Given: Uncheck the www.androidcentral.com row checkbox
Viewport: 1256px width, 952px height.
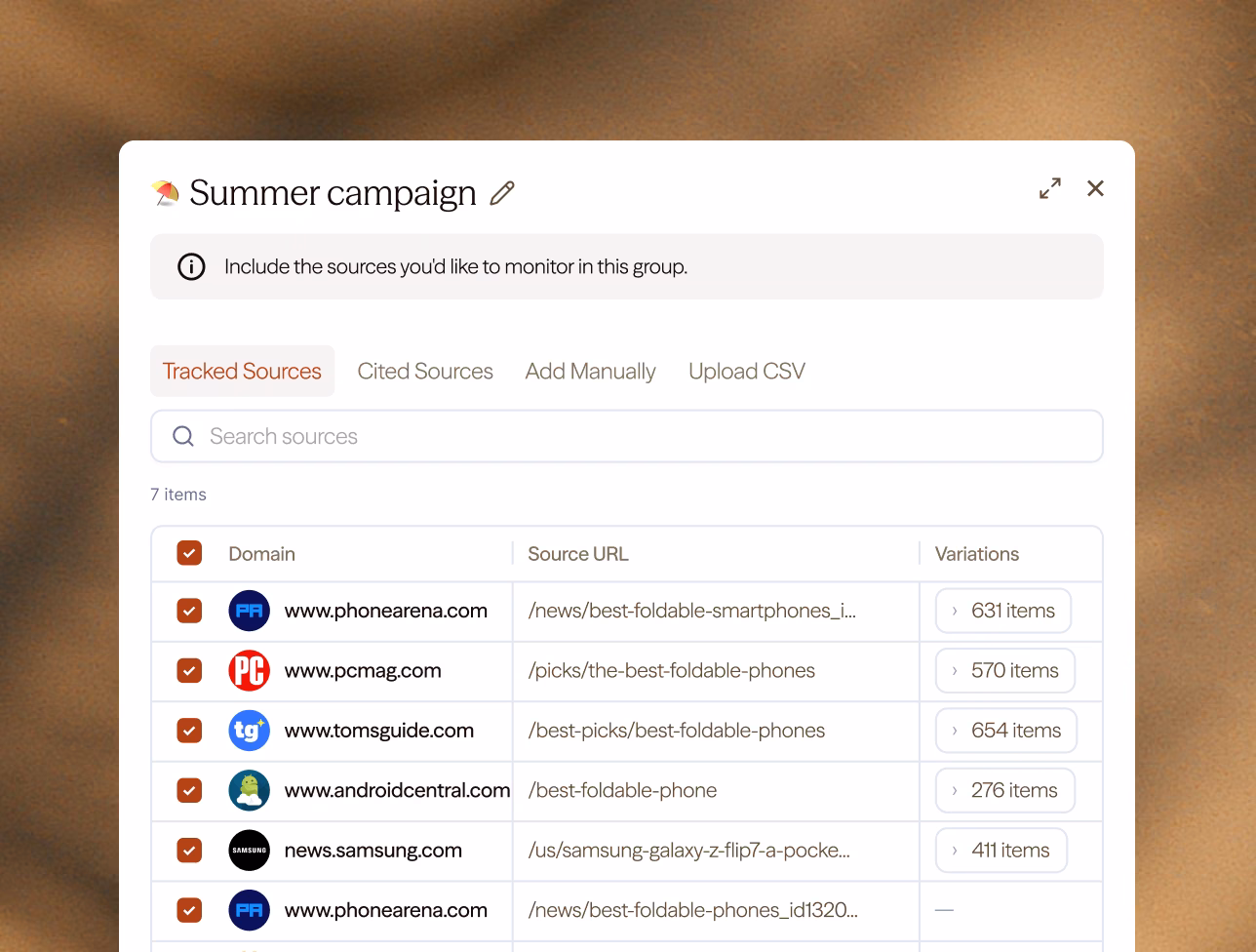Looking at the screenshot, I should coord(189,790).
